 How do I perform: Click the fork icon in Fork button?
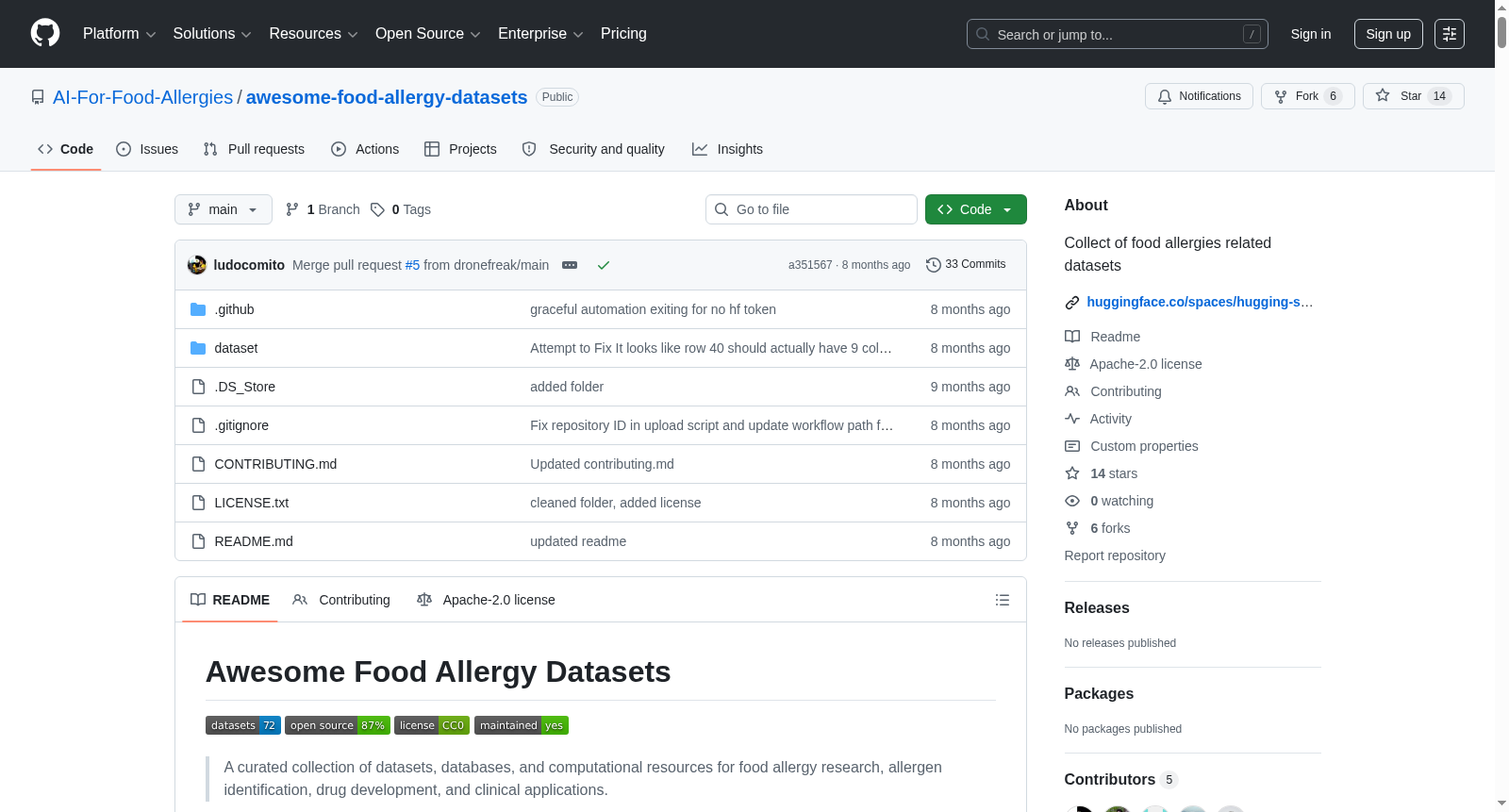1281,96
